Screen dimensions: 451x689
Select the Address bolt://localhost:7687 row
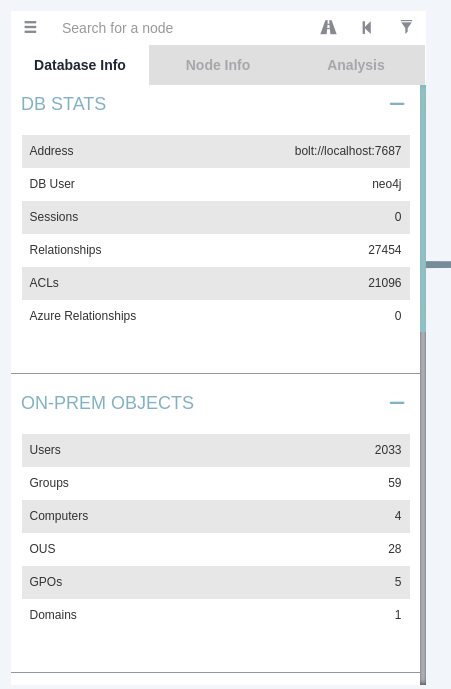[x=216, y=151]
